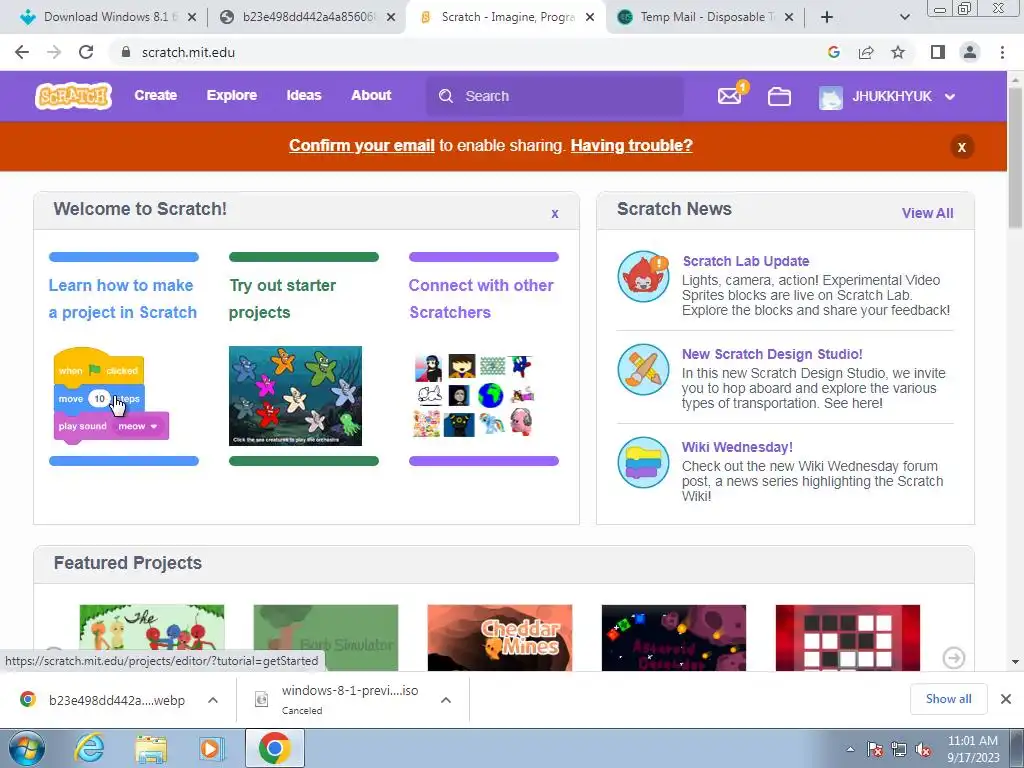Open Windows Start button

[26, 748]
